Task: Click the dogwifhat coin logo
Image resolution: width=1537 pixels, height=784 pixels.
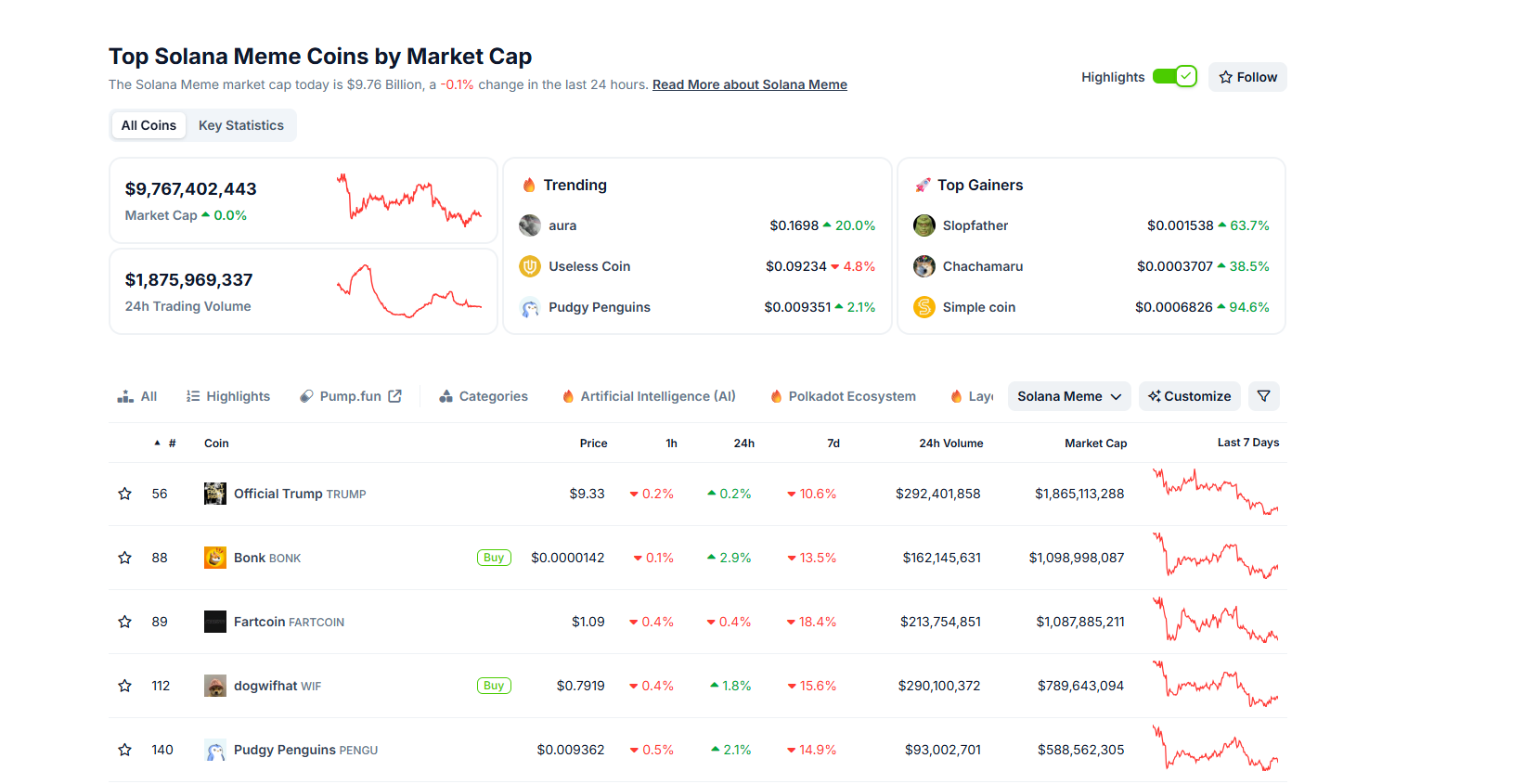Action: pos(215,686)
